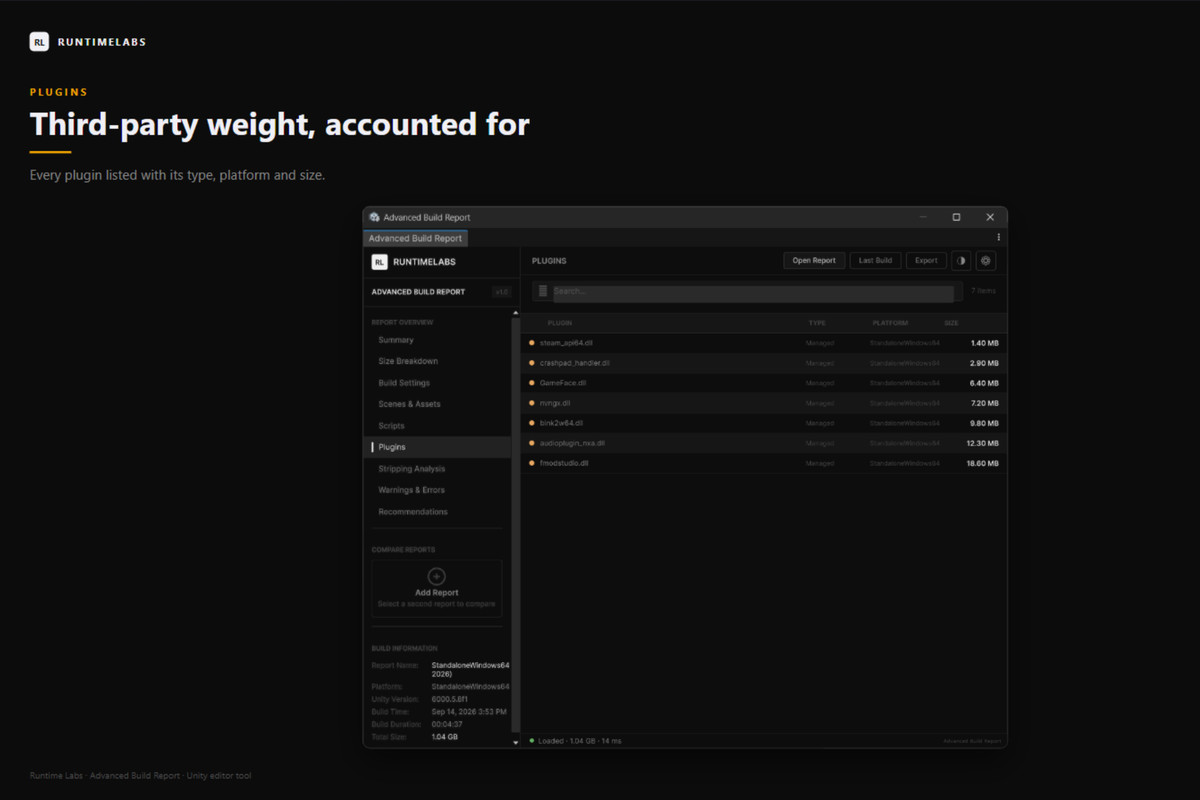Select the bink2w64.dll plugin row

pyautogui.click(x=764, y=423)
